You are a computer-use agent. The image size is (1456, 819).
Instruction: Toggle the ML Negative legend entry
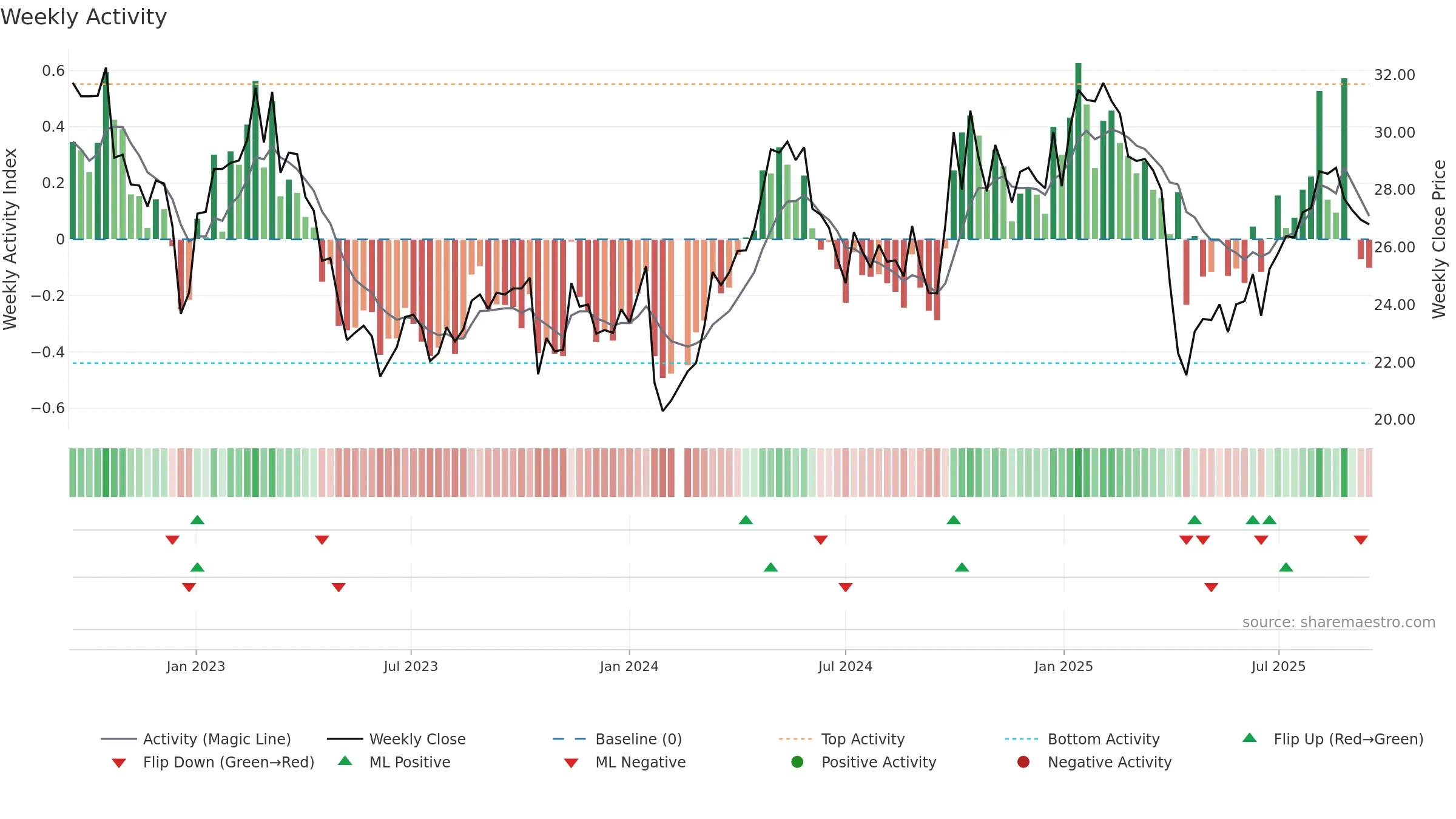click(x=624, y=762)
